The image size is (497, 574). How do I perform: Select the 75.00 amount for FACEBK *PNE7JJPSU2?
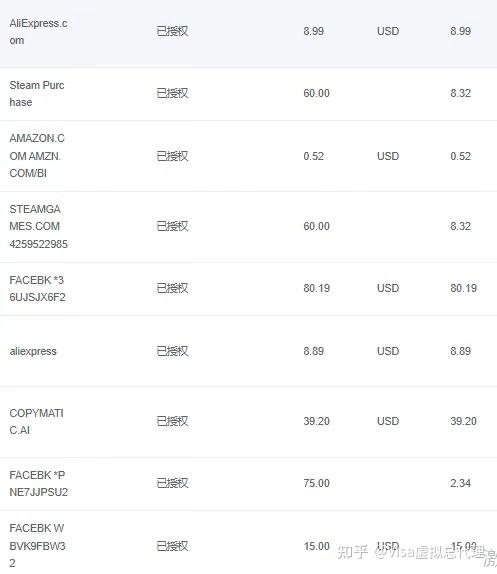click(x=317, y=483)
